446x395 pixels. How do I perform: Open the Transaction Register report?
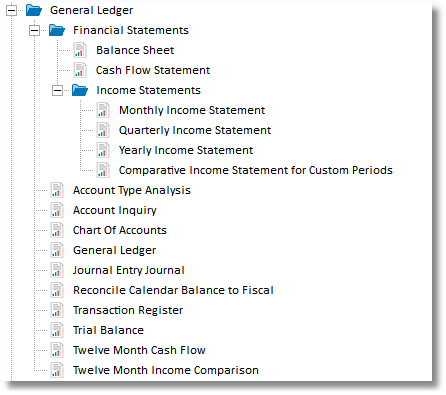click(128, 310)
